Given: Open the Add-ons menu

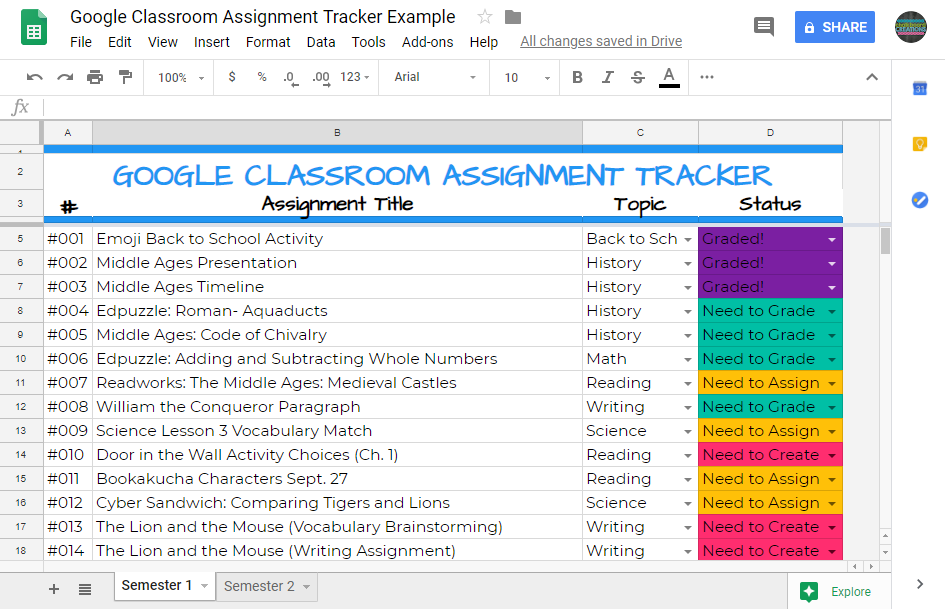Looking at the screenshot, I should (x=427, y=42).
